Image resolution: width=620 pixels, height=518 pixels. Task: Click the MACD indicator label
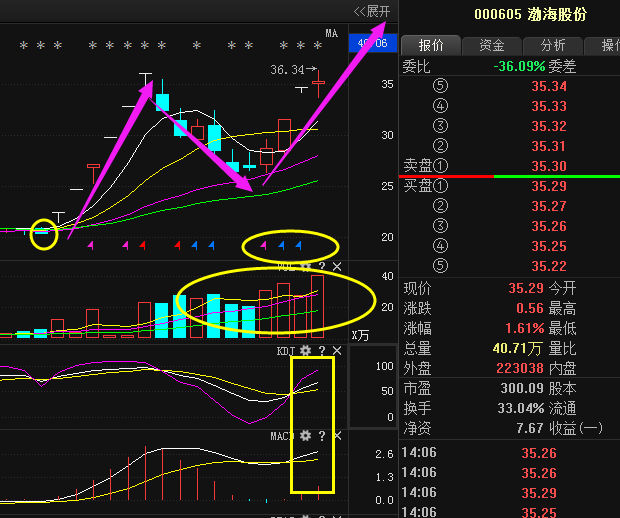[282, 436]
